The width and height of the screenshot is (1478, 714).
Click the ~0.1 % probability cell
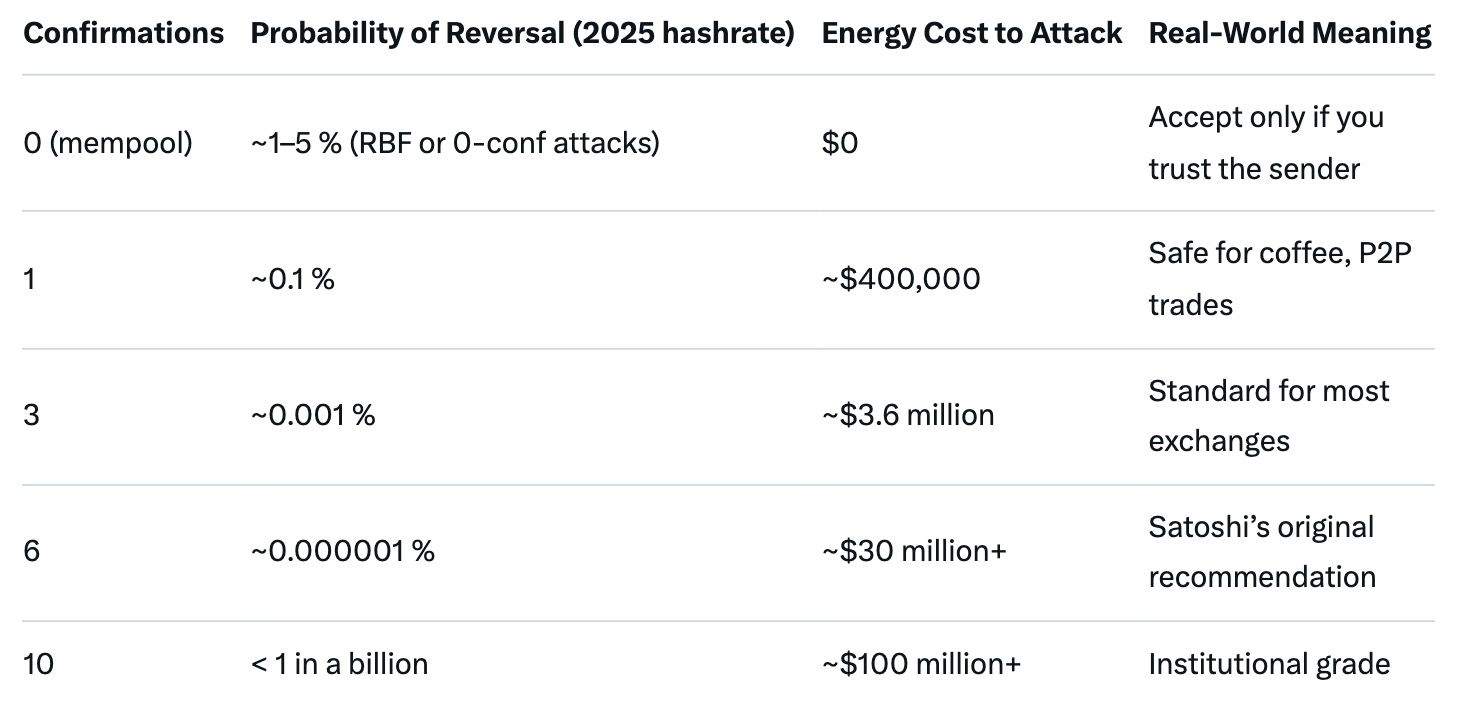[x=292, y=279]
